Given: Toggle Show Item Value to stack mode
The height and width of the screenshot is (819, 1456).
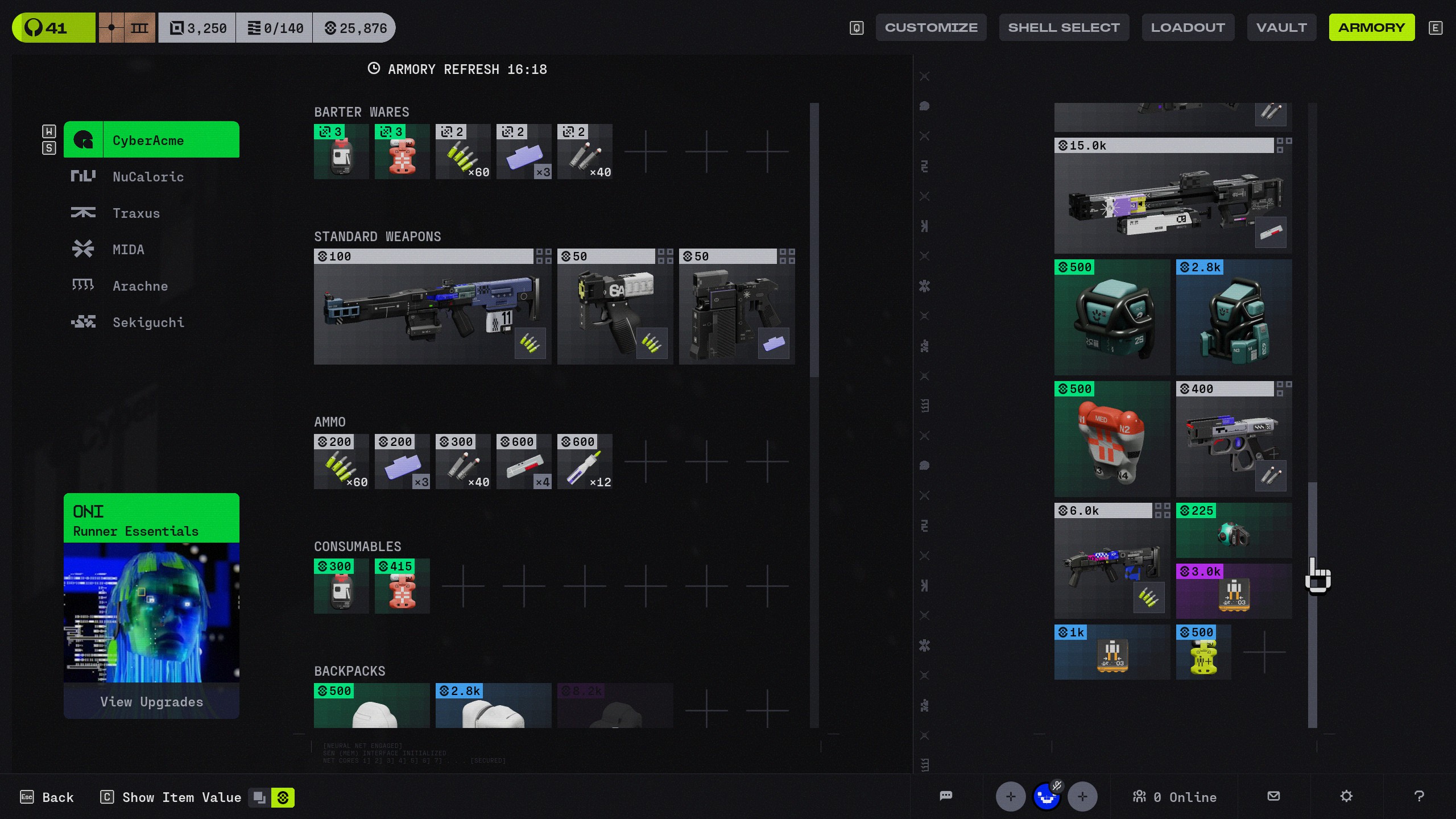Looking at the screenshot, I should 260,797.
